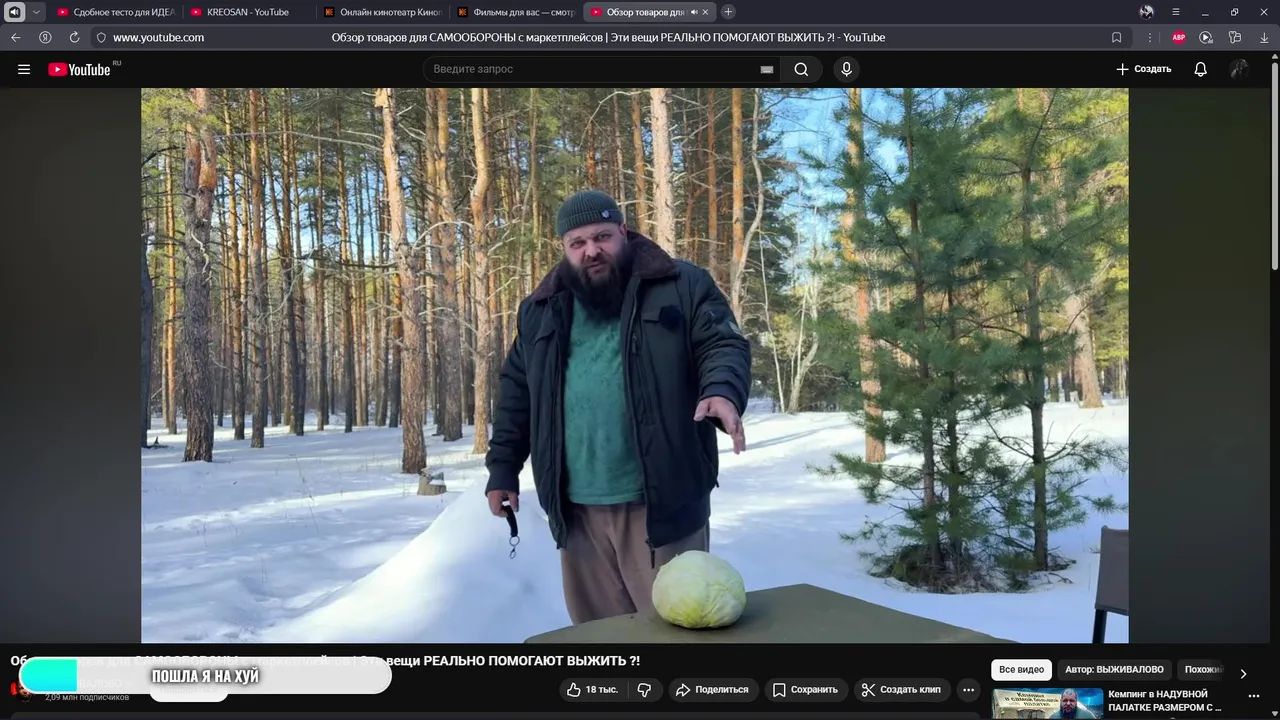
Task: Focus the Введите запрос search field
Action: point(595,69)
